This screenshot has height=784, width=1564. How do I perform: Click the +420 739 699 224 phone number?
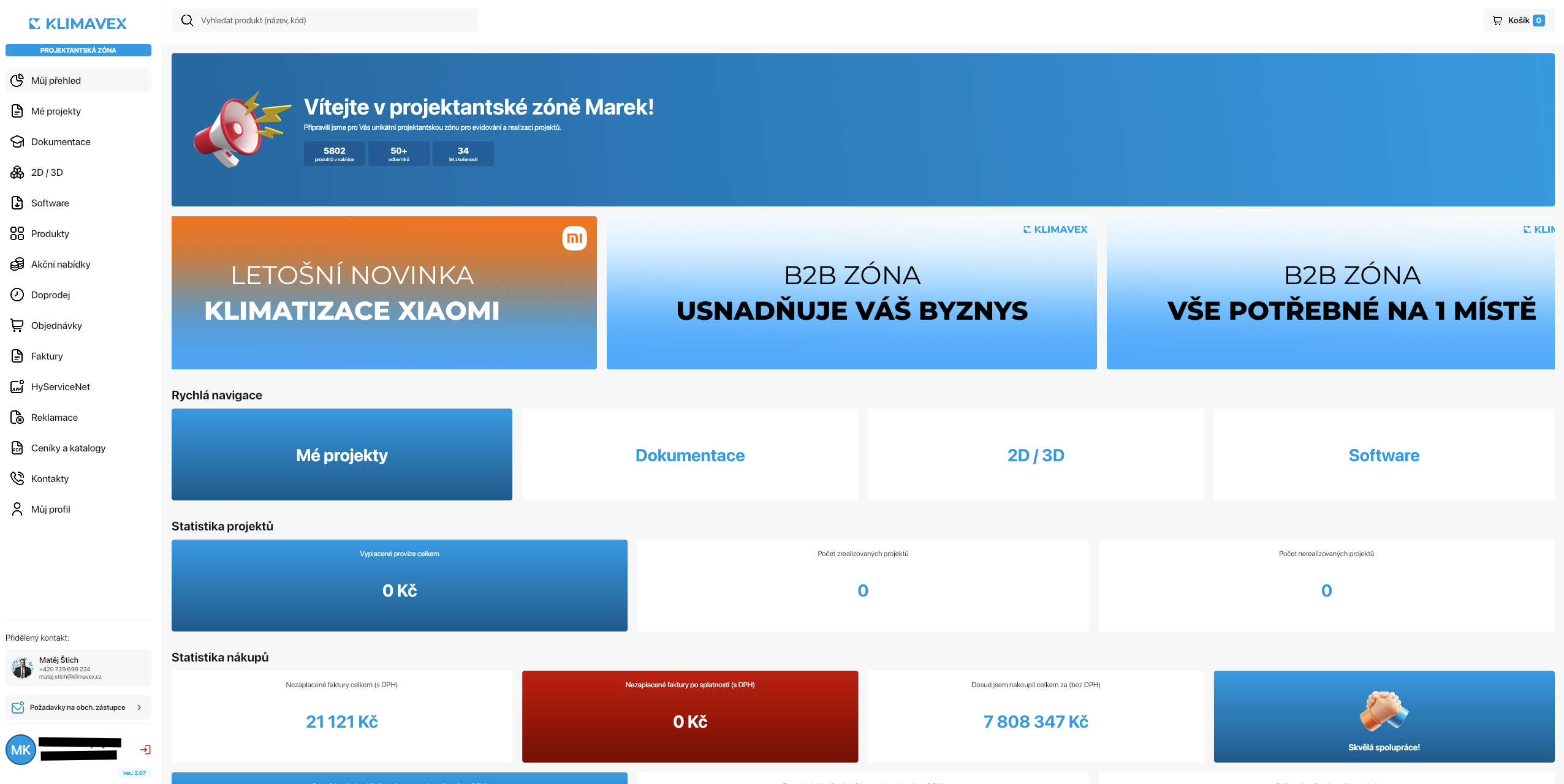coord(64,669)
